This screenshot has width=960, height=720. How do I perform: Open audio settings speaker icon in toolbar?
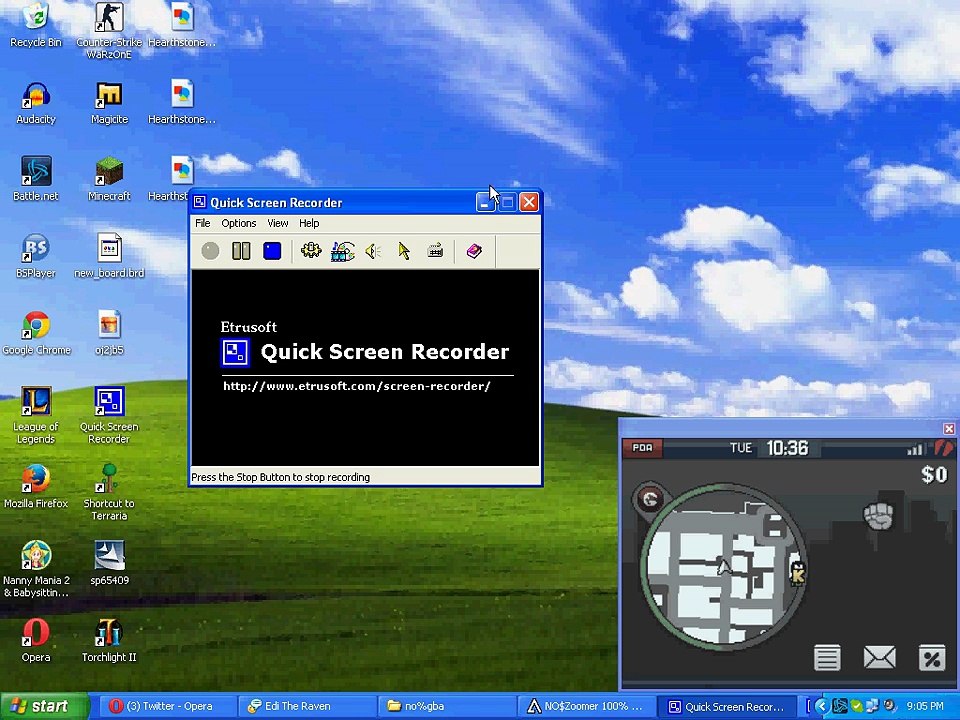373,251
